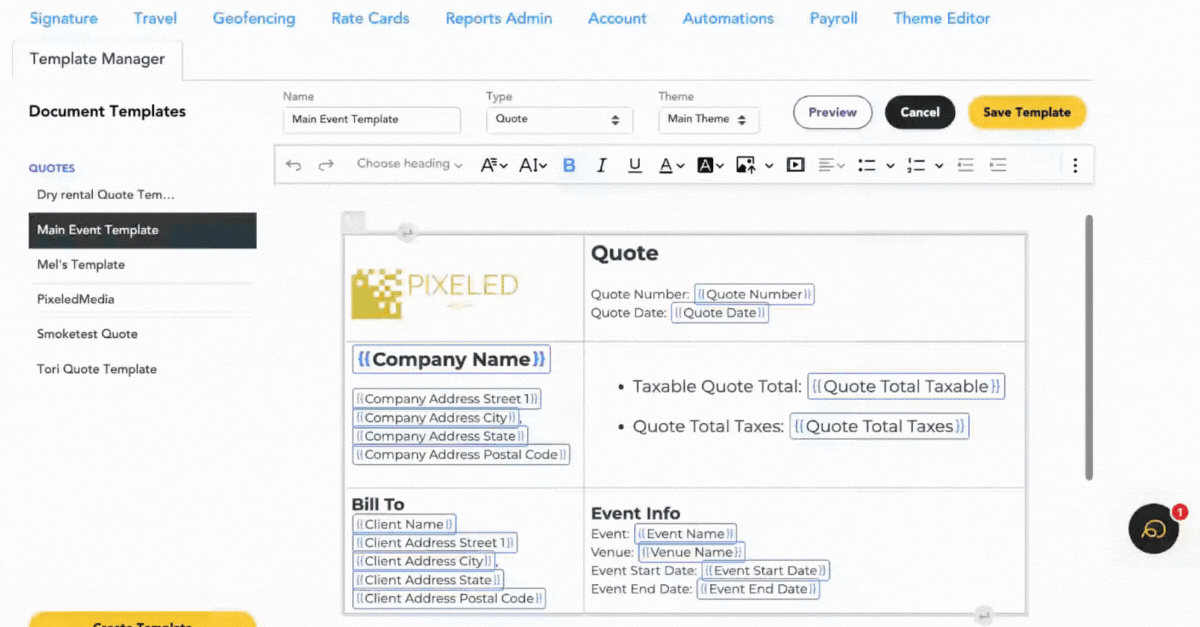Screen dimensions: 1200x627
Task: Open the three-dot more options menu
Action: click(1075, 165)
